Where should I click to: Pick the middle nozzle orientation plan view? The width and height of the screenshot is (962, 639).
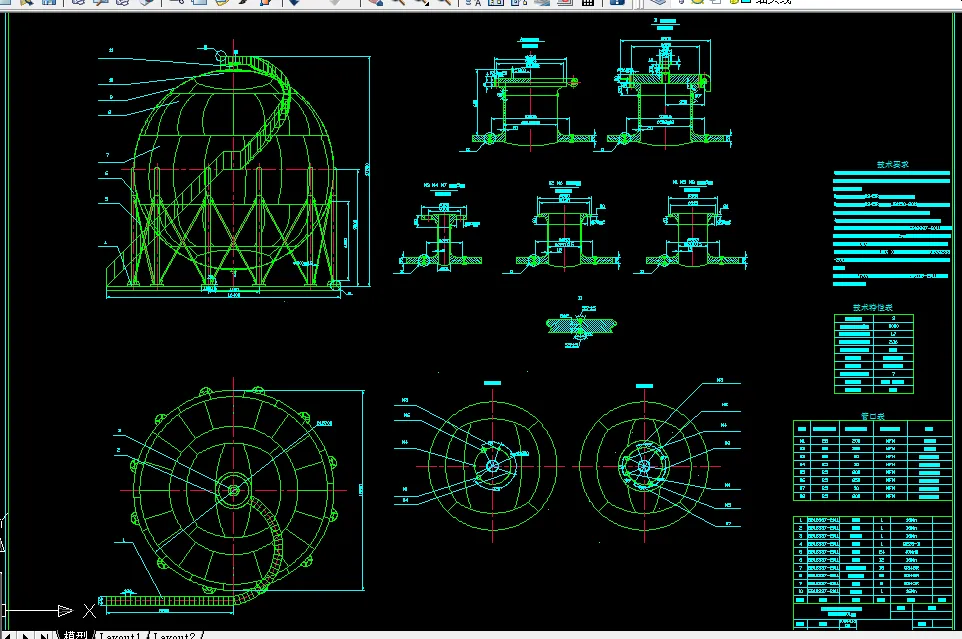pos(493,465)
